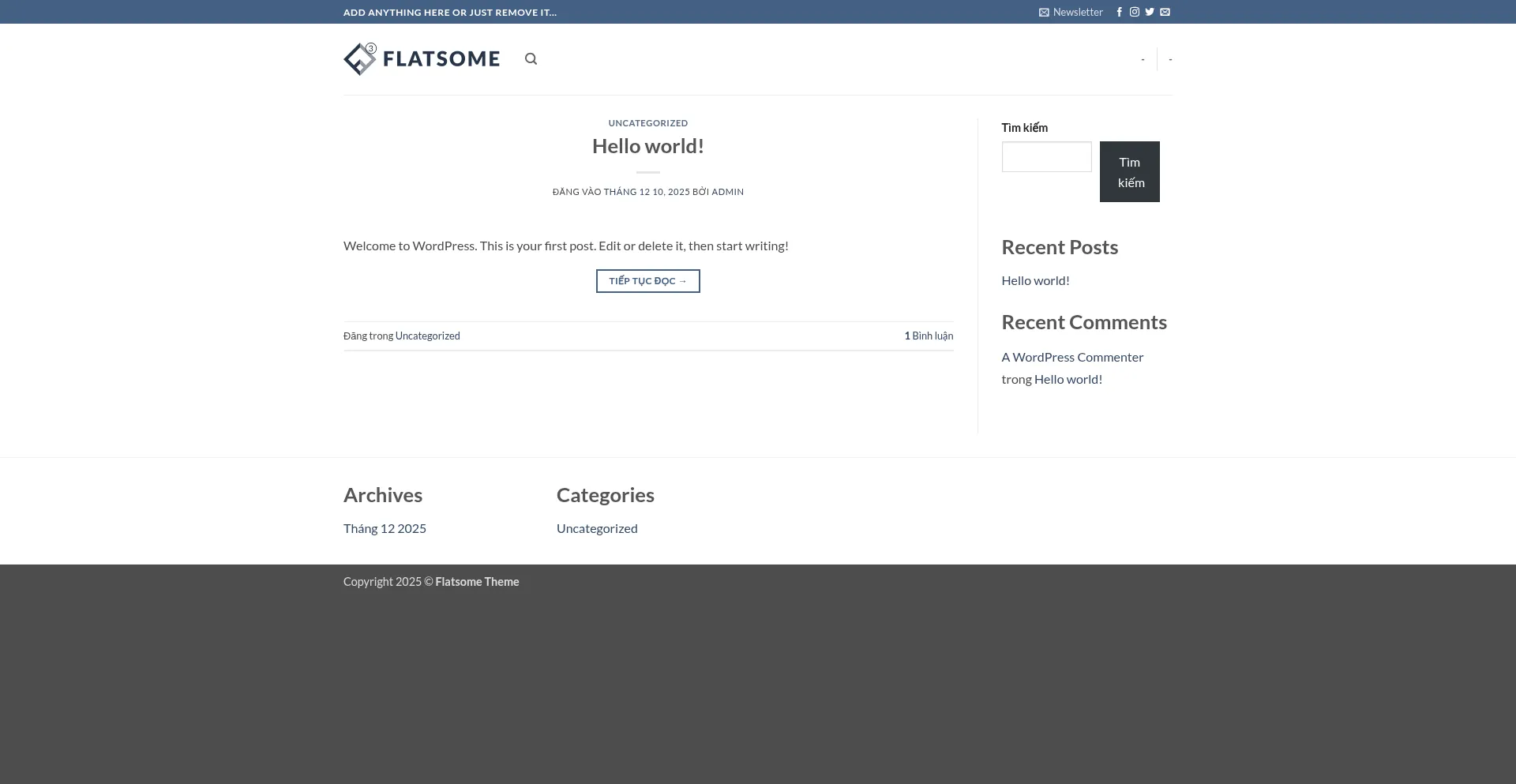This screenshot has height=784, width=1516.
Task: Click the Hello world! post title
Action: (x=647, y=146)
